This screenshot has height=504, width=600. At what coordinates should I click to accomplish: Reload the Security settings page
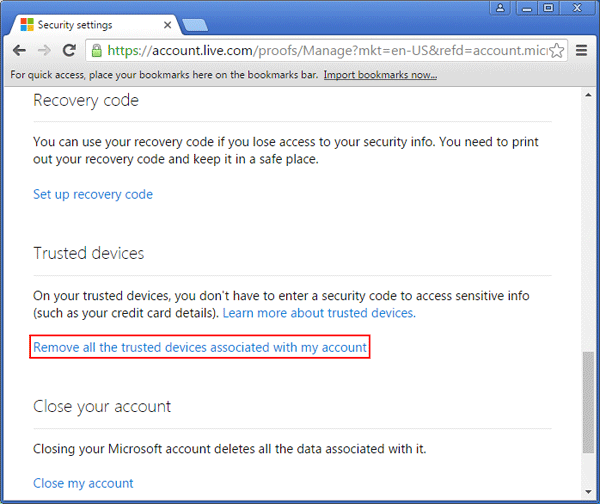click(x=69, y=49)
